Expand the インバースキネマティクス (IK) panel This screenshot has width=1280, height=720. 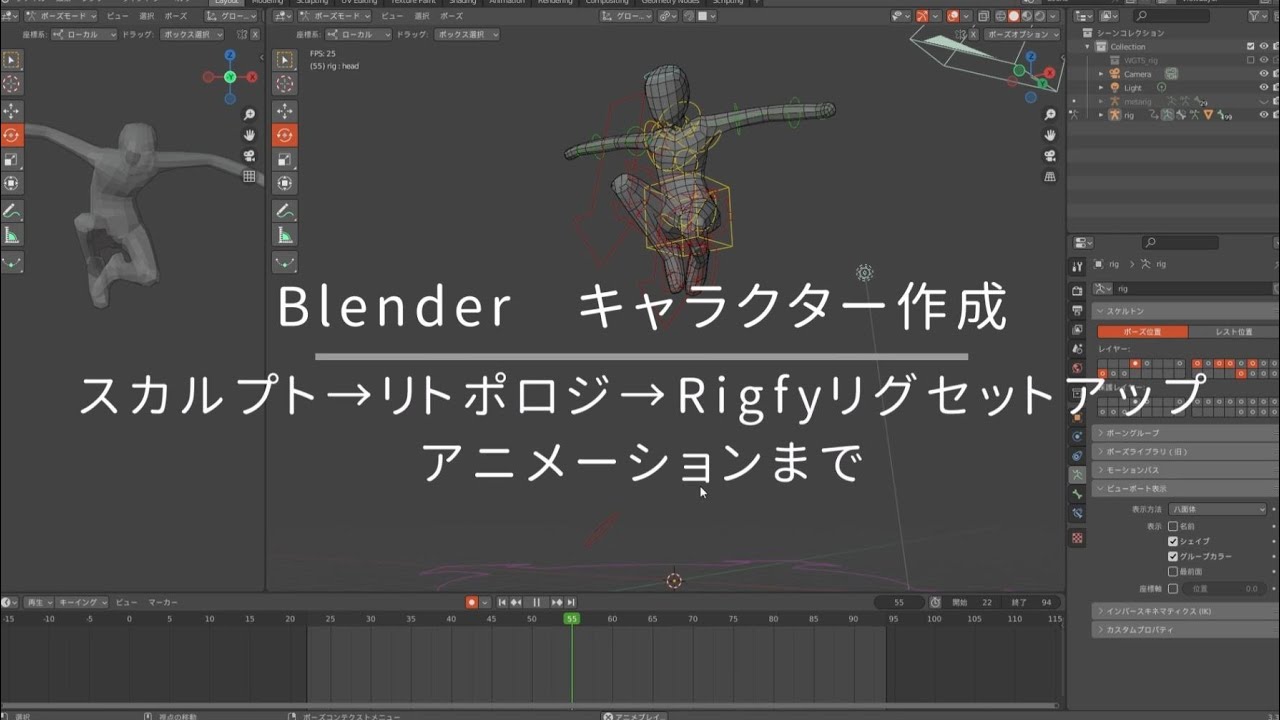tap(1183, 610)
